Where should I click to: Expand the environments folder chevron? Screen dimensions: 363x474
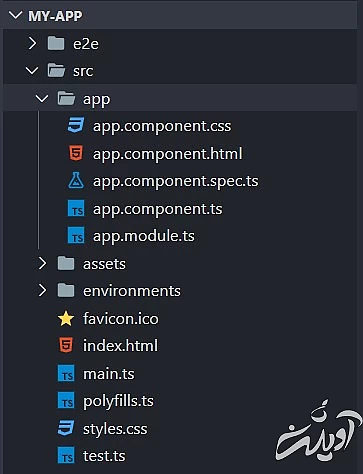pos(42,290)
